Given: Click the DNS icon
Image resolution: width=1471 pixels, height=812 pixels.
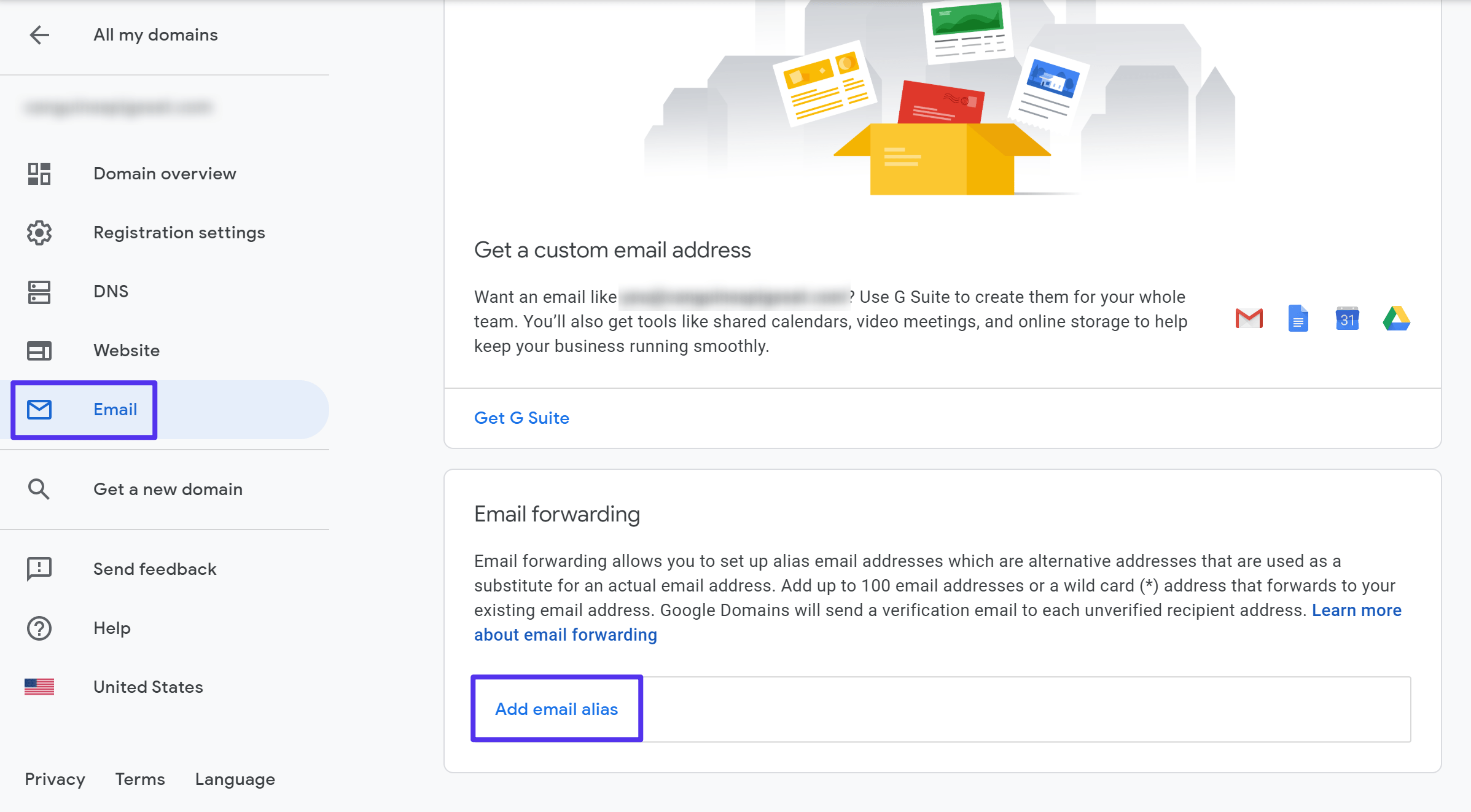Looking at the screenshot, I should pyautogui.click(x=39, y=291).
